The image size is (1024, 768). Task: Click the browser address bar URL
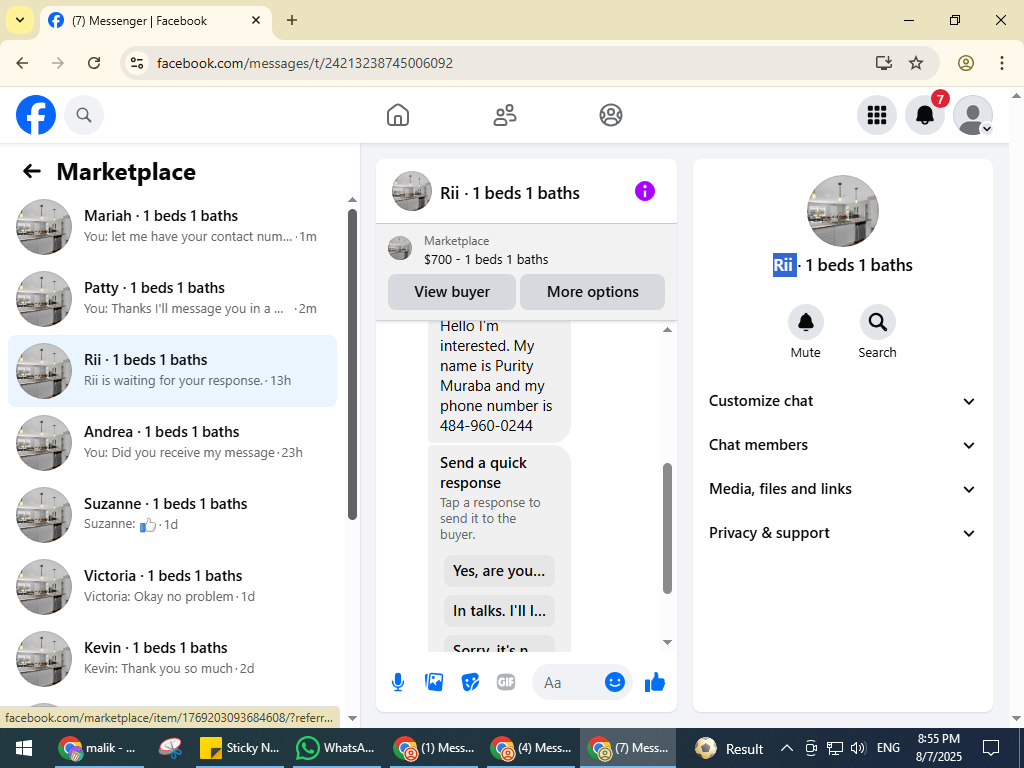click(x=305, y=63)
